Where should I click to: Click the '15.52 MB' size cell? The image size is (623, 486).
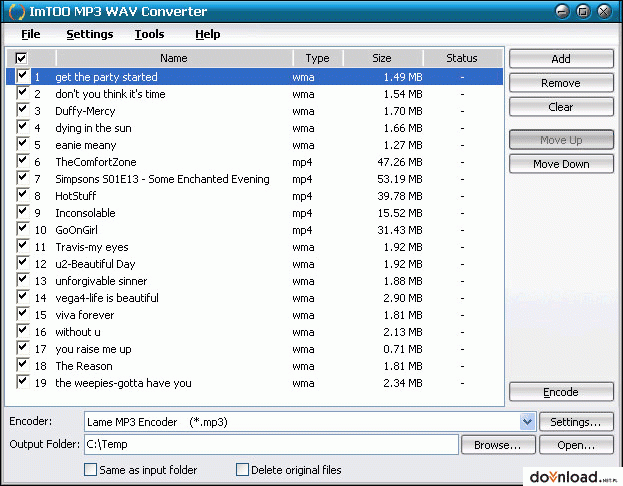coord(400,213)
